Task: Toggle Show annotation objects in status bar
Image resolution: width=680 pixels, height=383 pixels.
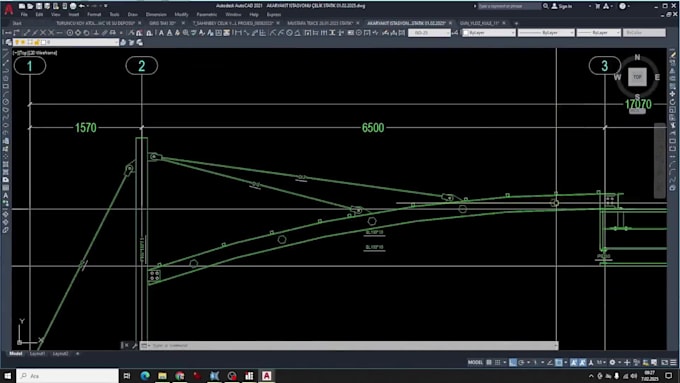Action: click(x=573, y=363)
